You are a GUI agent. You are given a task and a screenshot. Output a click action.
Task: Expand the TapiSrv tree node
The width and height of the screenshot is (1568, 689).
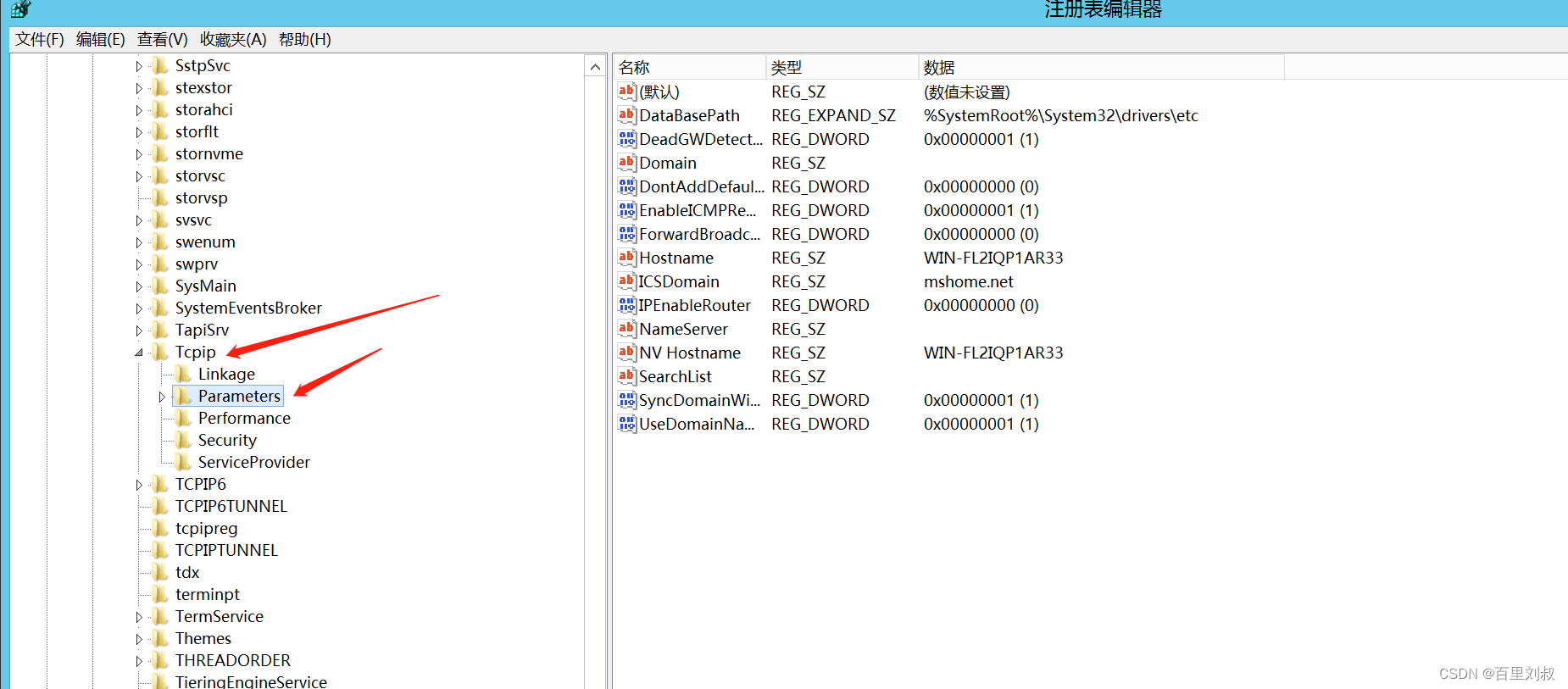(x=139, y=331)
